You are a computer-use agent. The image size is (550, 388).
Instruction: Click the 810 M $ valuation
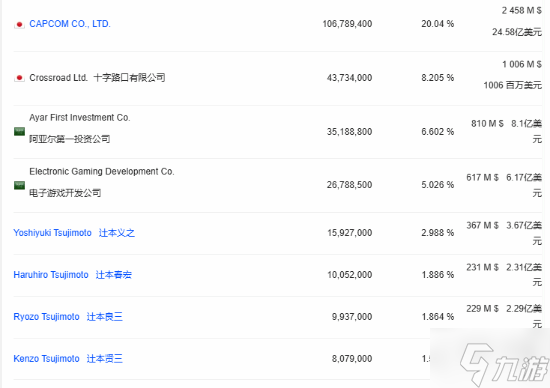488,123
